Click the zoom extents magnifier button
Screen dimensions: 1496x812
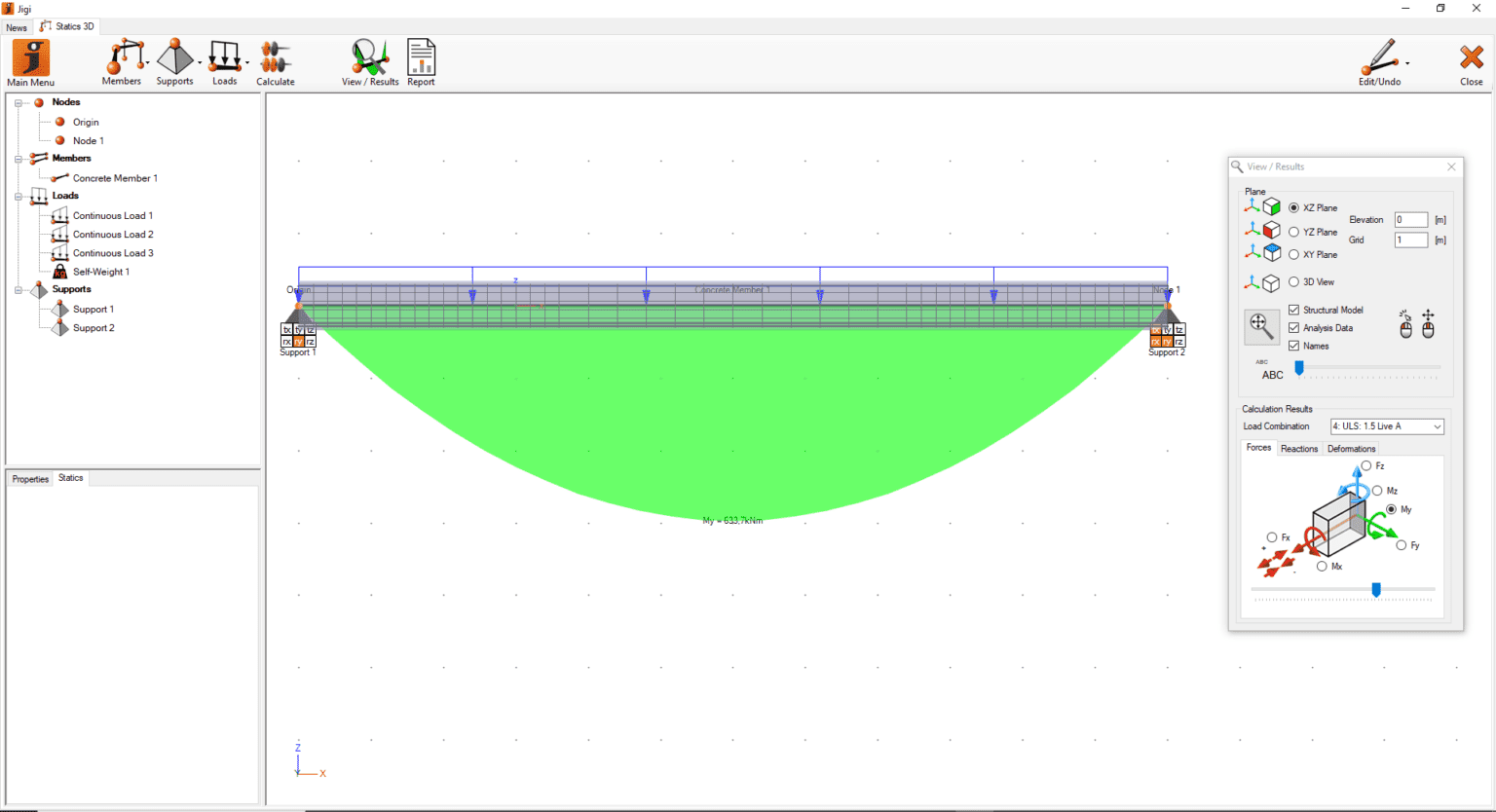1261,327
